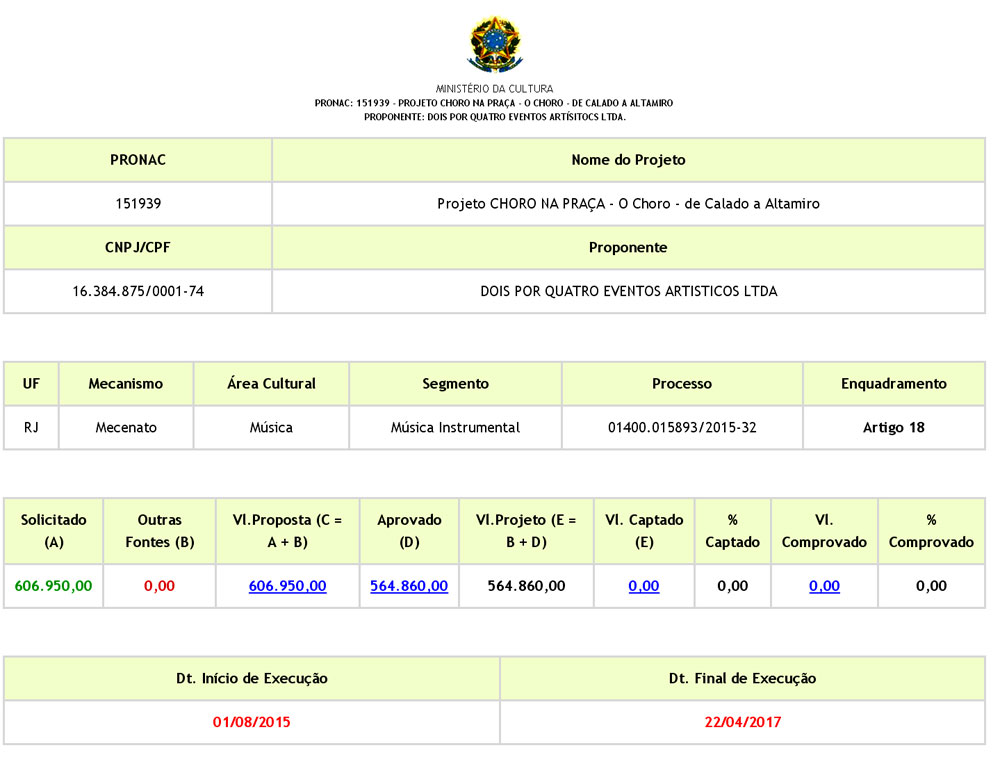Click the Vl. Captado (E) header
Viewport: 1000px width, 757px height.
point(643,531)
